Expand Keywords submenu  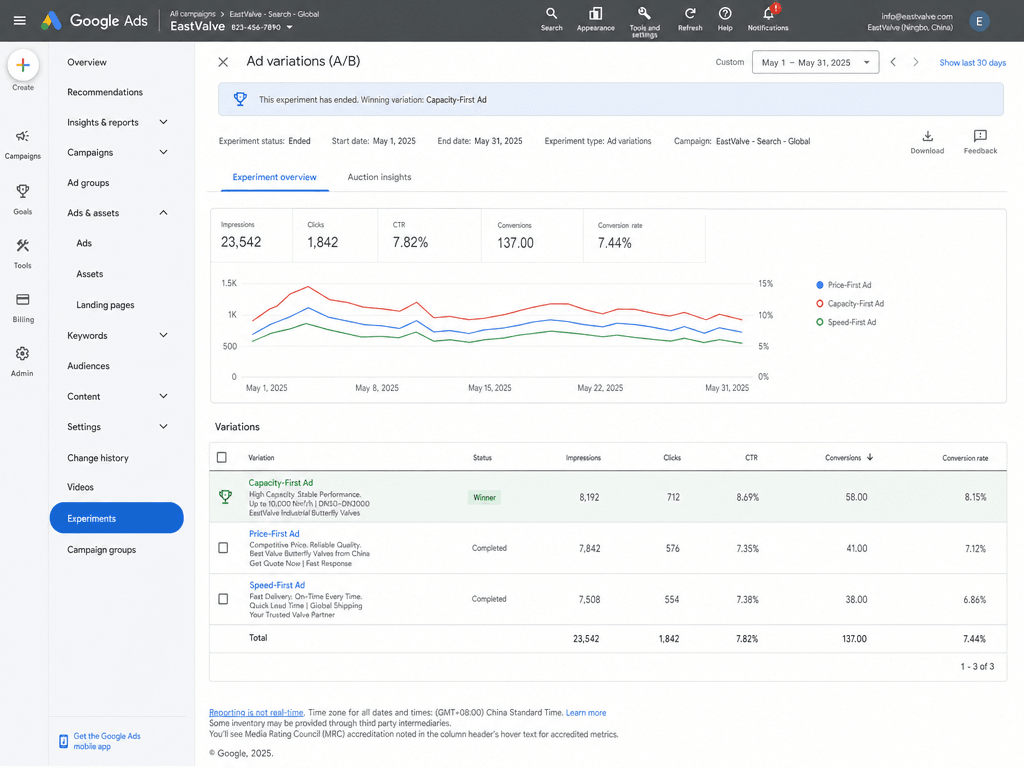pos(163,336)
